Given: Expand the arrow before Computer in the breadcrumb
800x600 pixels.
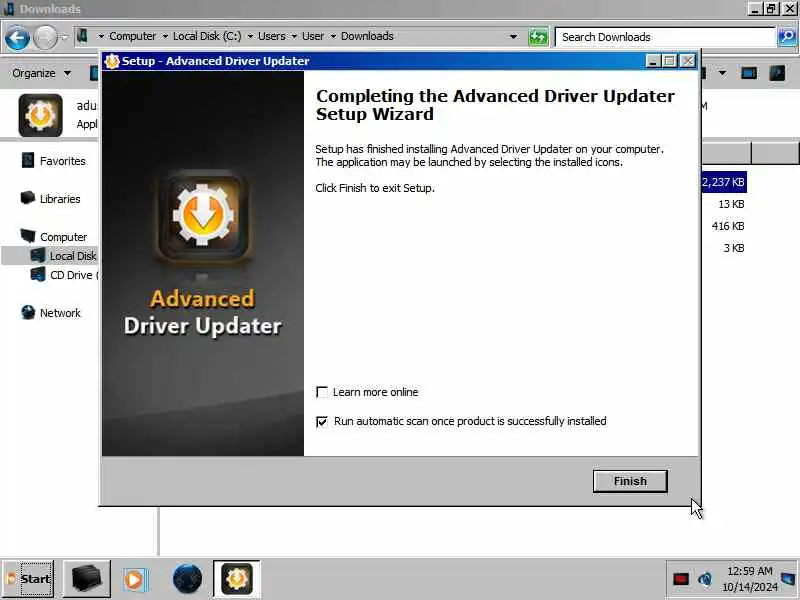Looking at the screenshot, I should 101,36.
